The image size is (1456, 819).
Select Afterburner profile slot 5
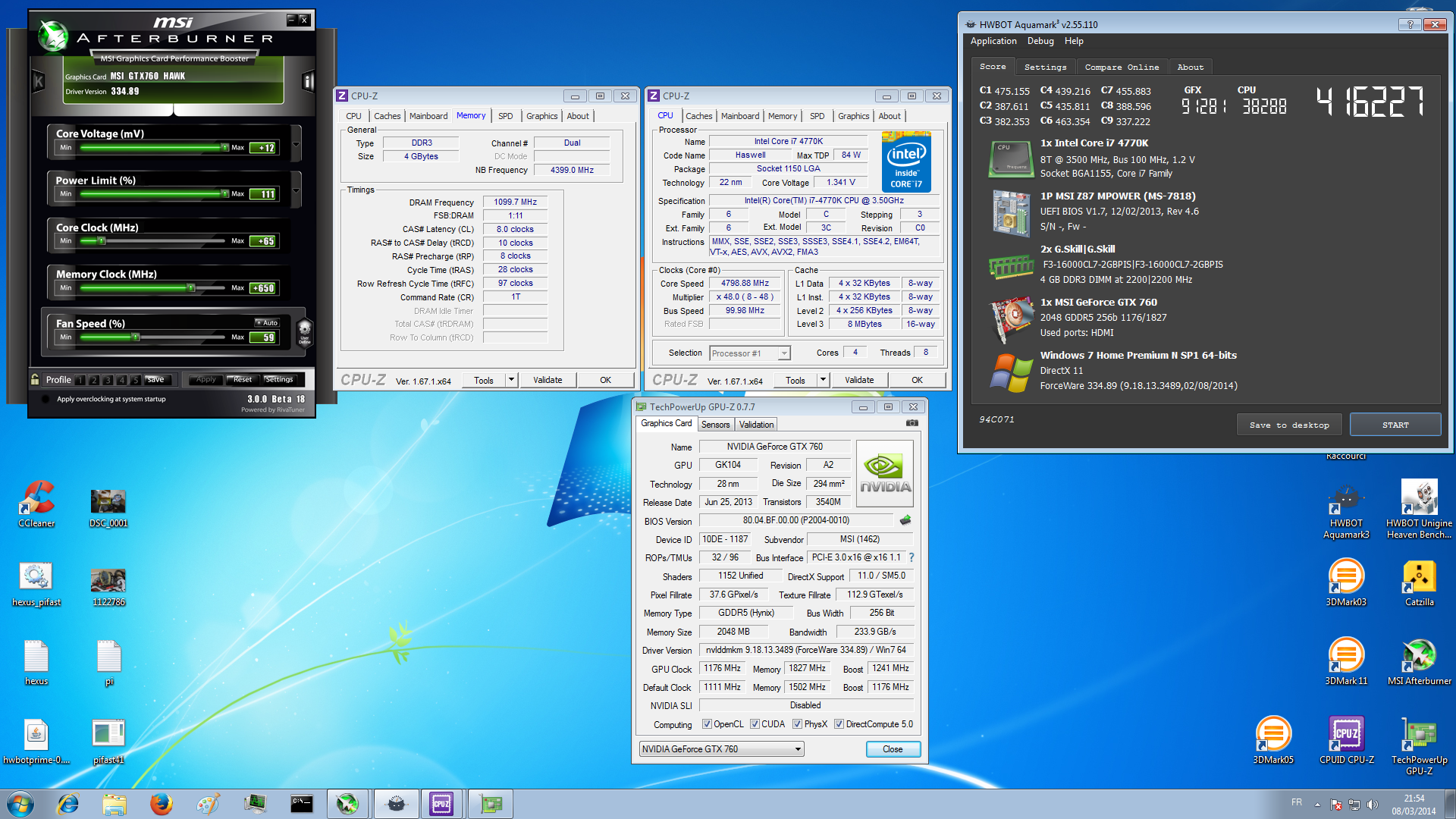135,380
